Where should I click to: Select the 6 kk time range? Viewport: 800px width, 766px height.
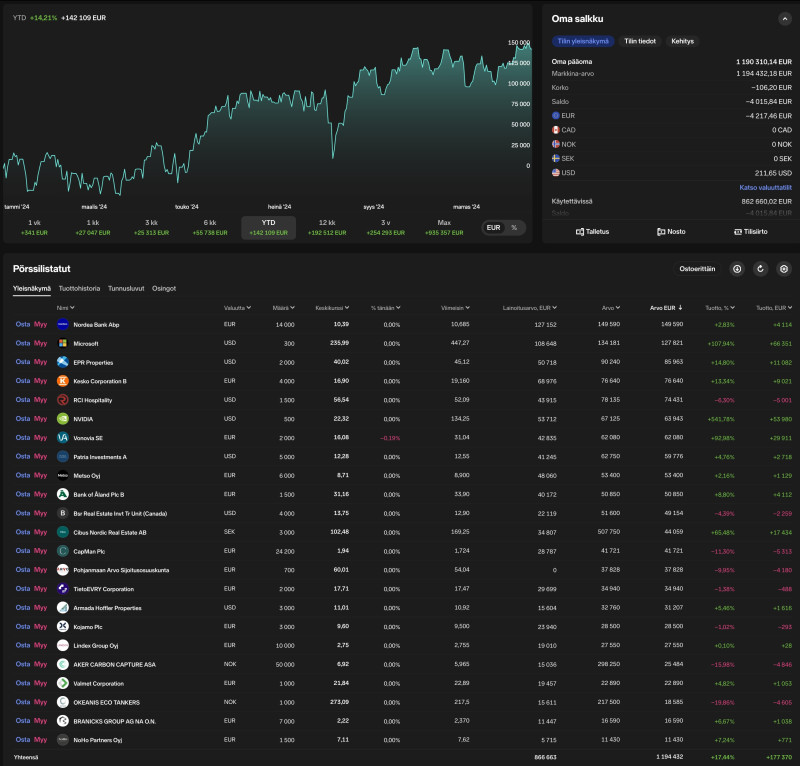click(210, 228)
